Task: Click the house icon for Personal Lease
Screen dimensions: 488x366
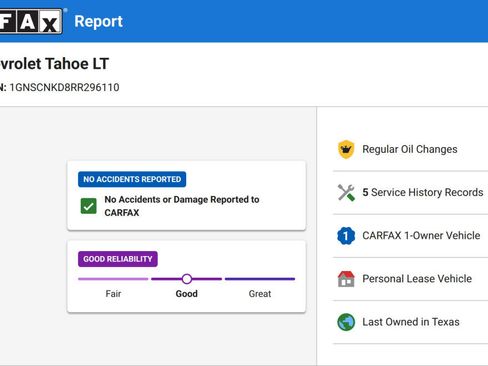Action: click(346, 279)
